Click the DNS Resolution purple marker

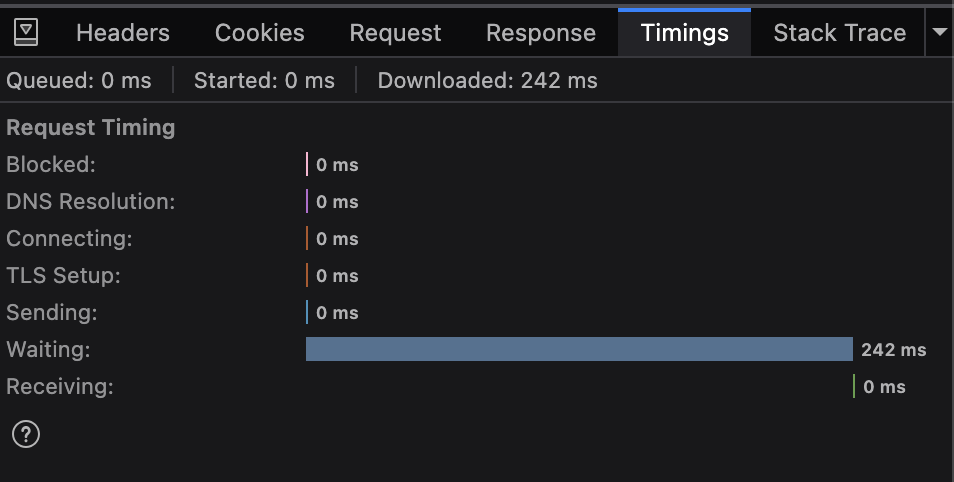(x=307, y=202)
